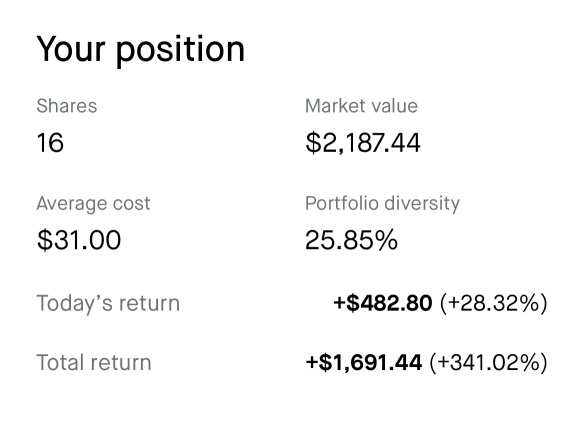585x422 pixels.
Task: Tap the word "position" in the title
Action: click(x=180, y=50)
